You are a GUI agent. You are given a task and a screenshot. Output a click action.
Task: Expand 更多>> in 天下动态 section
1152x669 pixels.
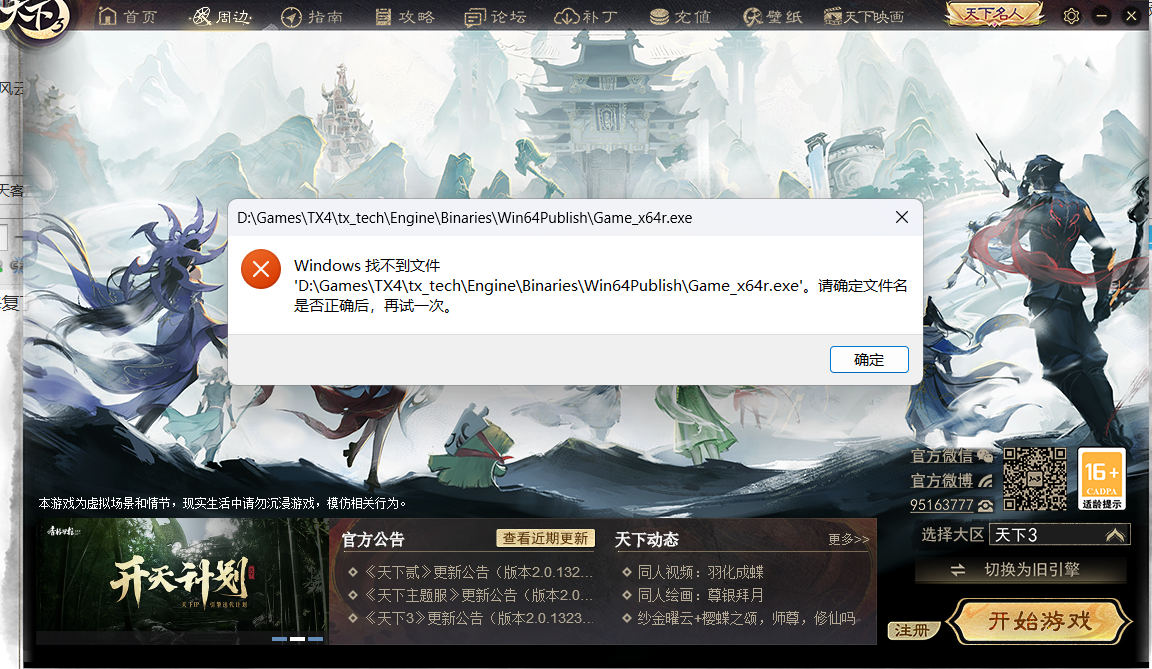(x=848, y=540)
